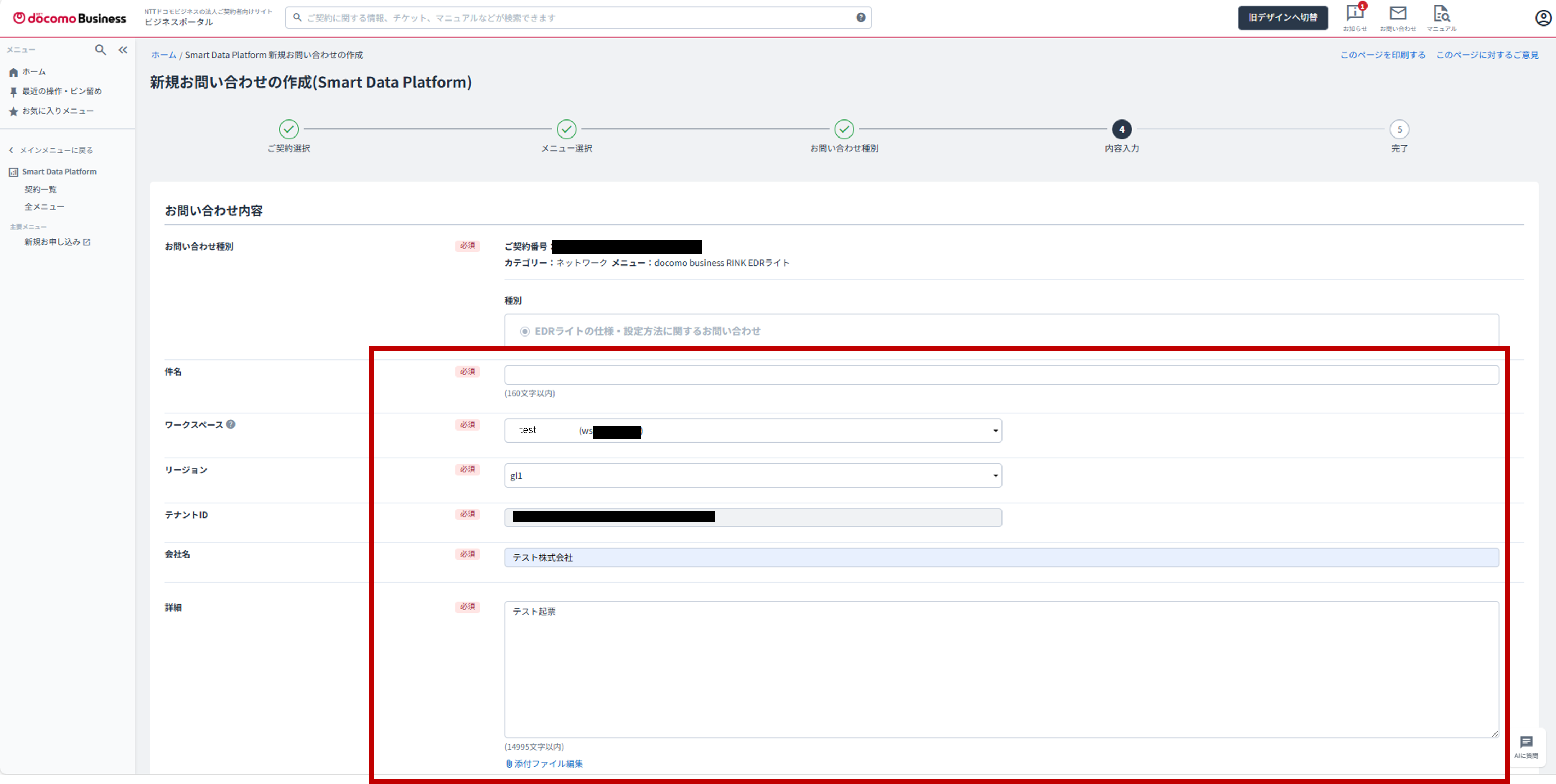The height and width of the screenshot is (784, 1556).
Task: Click step 1 ご契約選択 in progress tracker
Action: pos(289,129)
